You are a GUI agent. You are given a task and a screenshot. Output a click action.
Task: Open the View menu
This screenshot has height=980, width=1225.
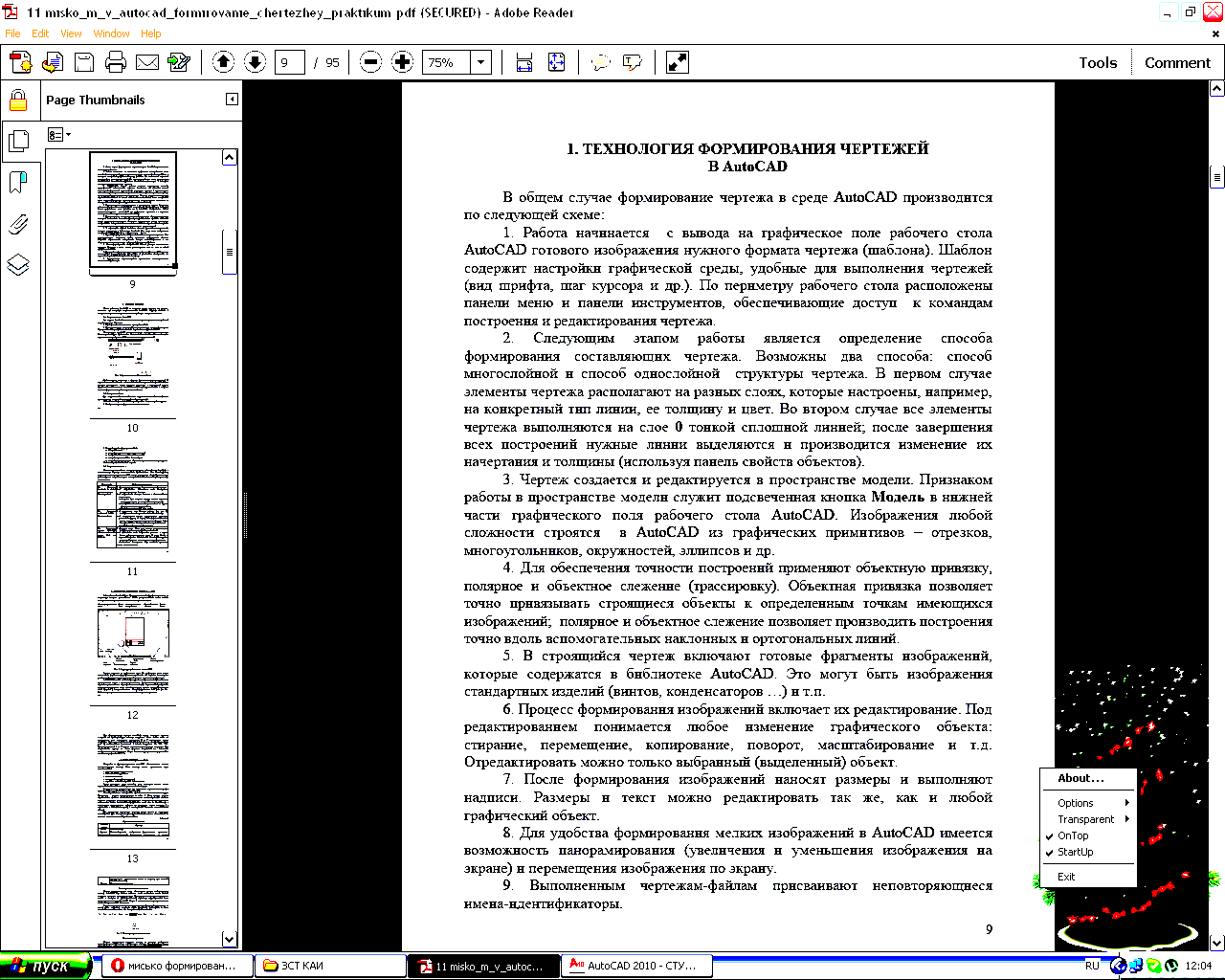(71, 33)
